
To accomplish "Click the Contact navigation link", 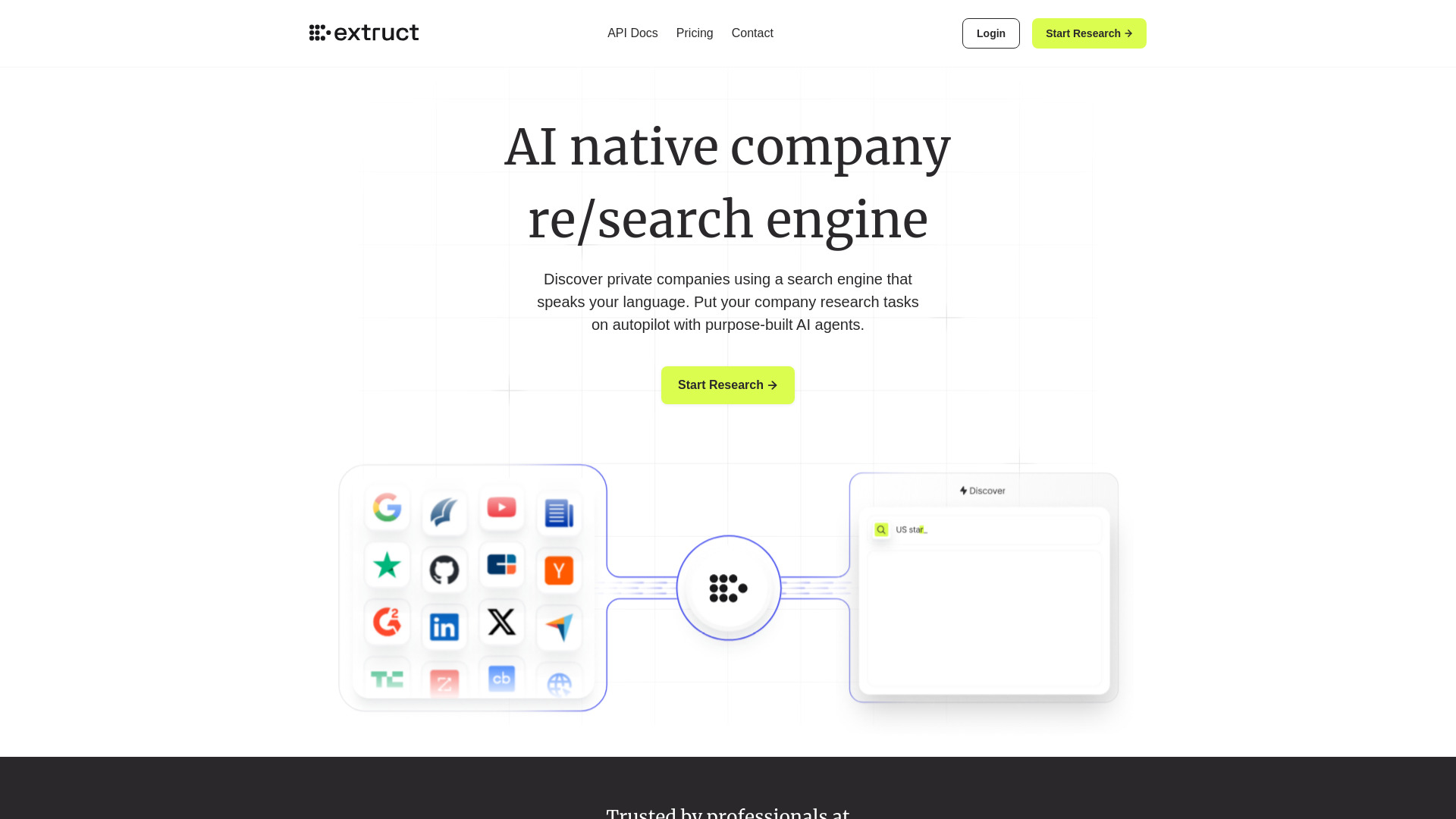I will [752, 33].
